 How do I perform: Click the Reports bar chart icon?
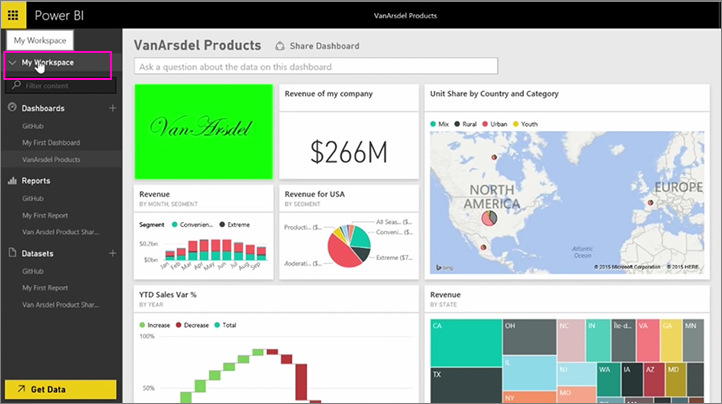tap(12, 181)
